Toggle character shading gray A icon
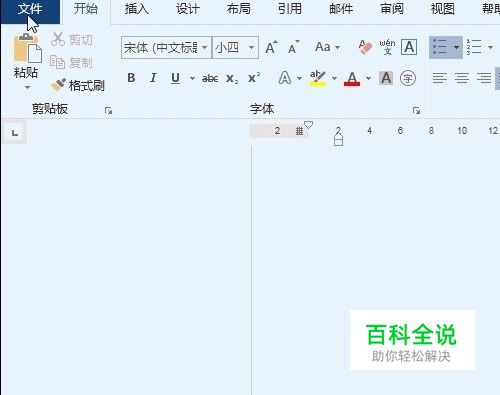Screen dimensions: 500x395 coord(386,78)
